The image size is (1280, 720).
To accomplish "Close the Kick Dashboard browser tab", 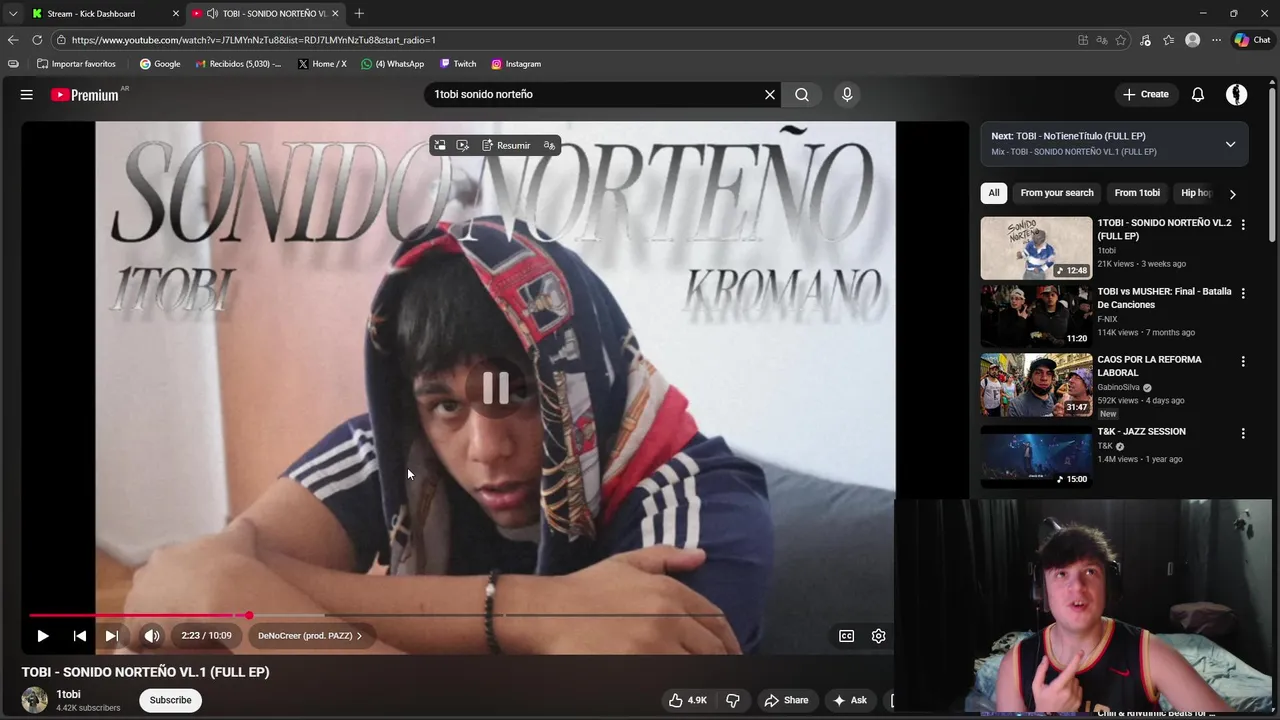I will click(176, 14).
